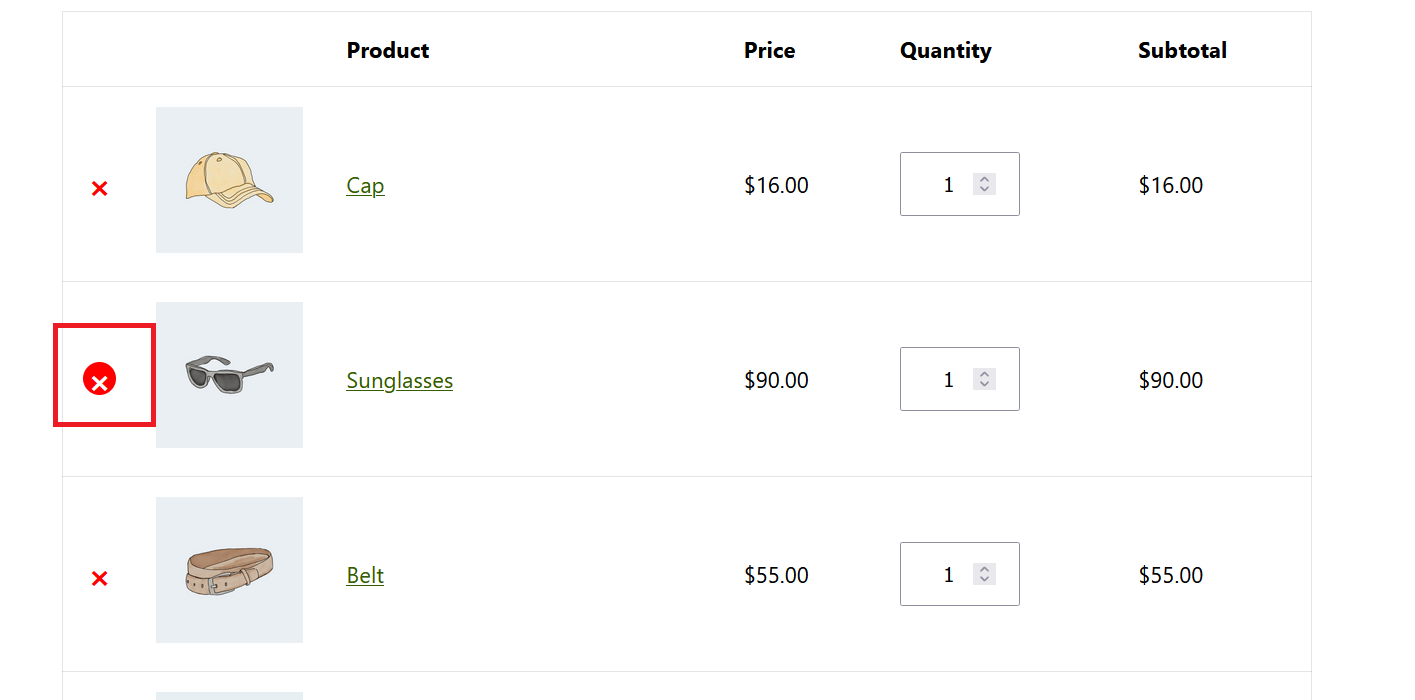Click the Subtotal column header

coord(1182,50)
